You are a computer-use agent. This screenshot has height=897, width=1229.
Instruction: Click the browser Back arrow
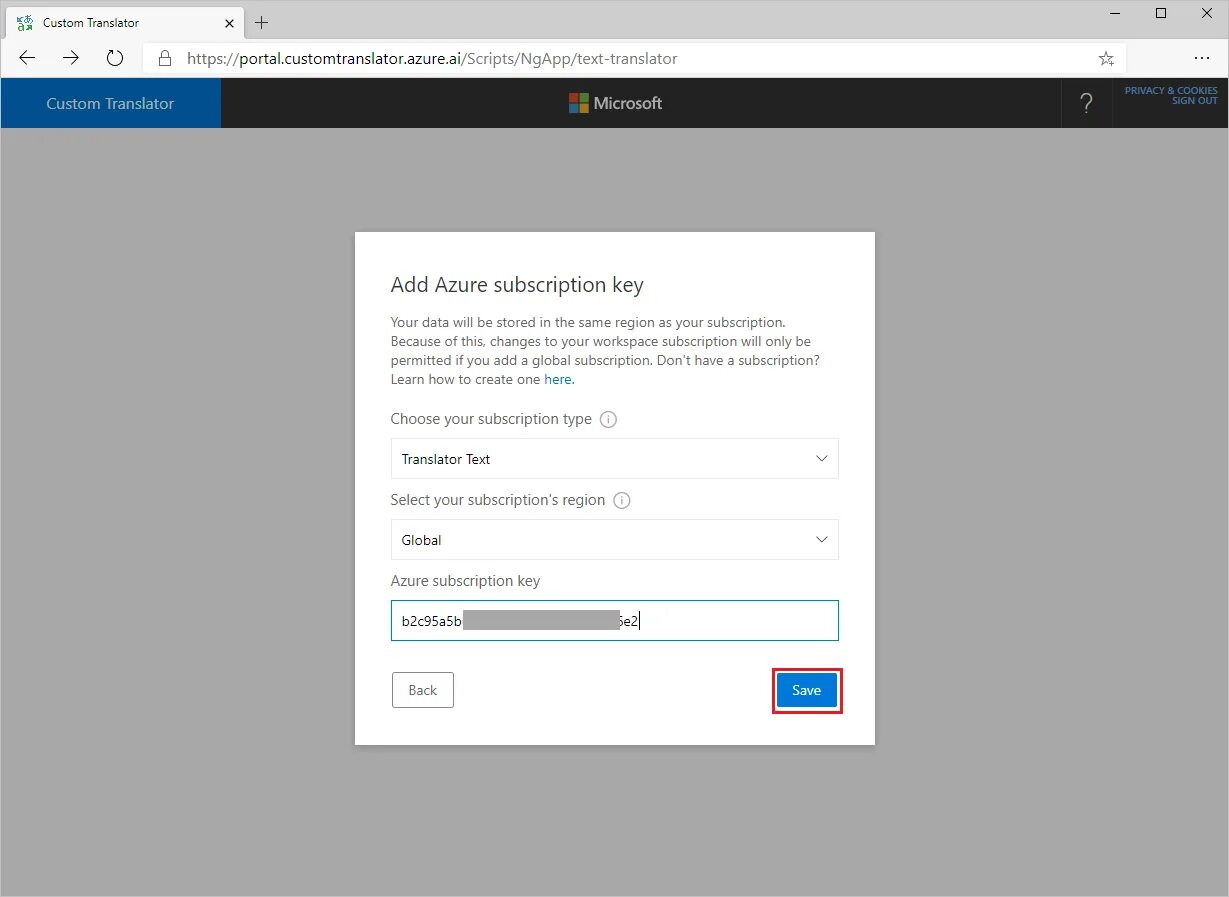click(x=27, y=58)
